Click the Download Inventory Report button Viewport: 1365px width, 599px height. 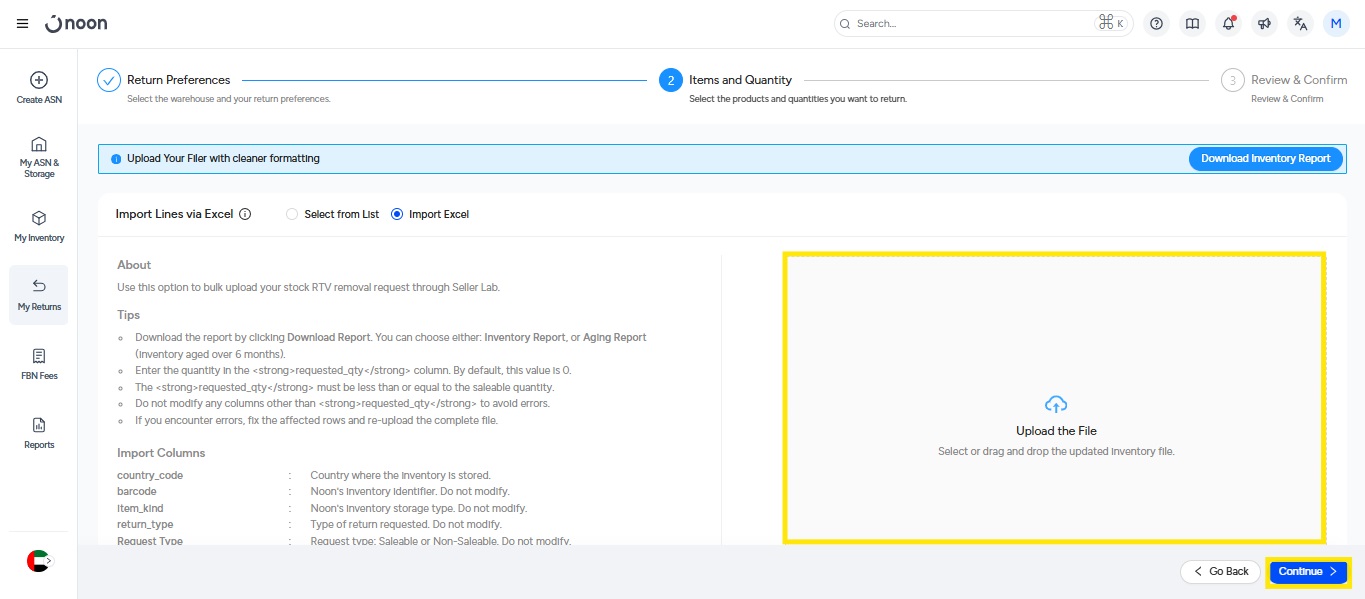[1265, 158]
